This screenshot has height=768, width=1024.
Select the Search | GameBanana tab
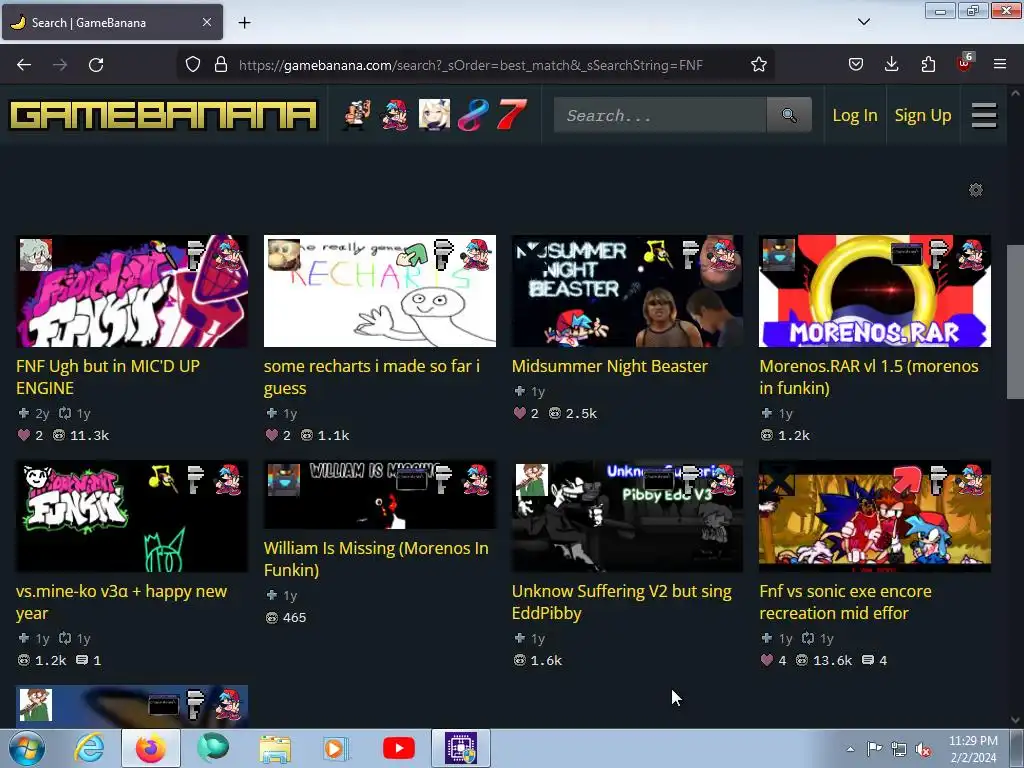(112, 22)
